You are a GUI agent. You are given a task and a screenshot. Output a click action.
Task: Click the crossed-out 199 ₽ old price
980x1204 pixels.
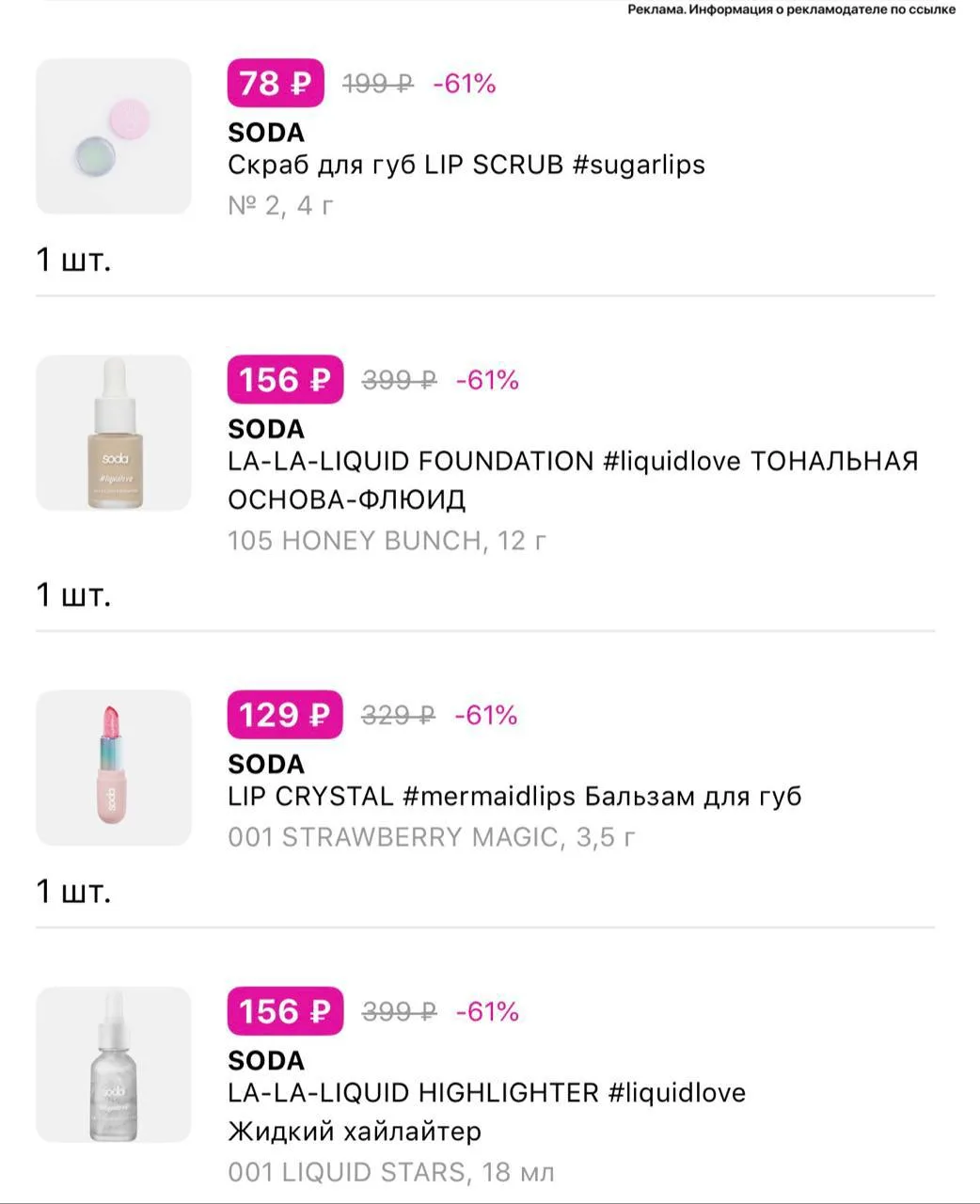point(378,85)
